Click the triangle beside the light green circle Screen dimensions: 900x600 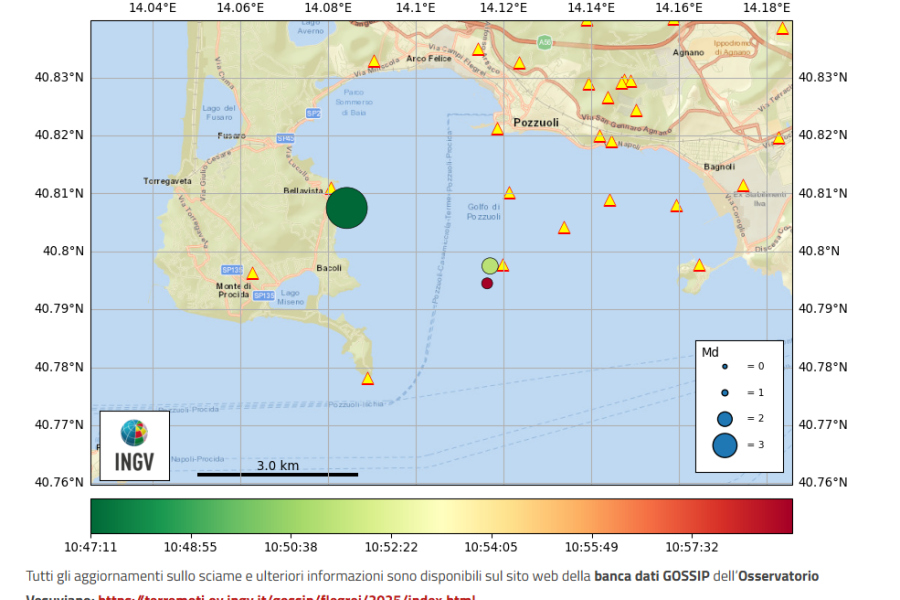click(x=503, y=266)
